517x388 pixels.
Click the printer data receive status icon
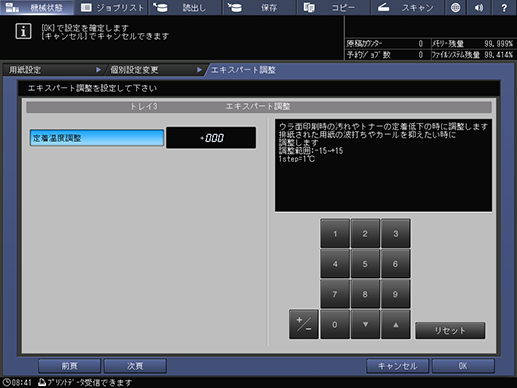tap(42, 382)
